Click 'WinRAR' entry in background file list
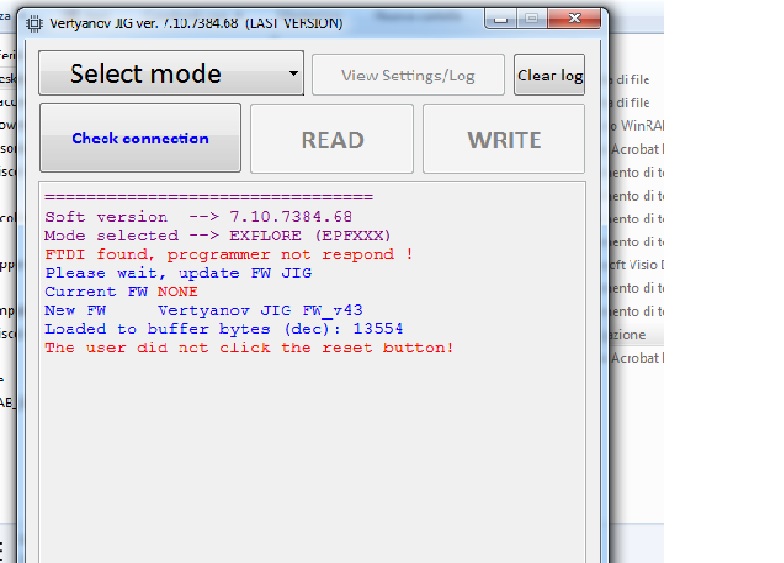Image resolution: width=784 pixels, height=563 pixels. tap(638, 126)
